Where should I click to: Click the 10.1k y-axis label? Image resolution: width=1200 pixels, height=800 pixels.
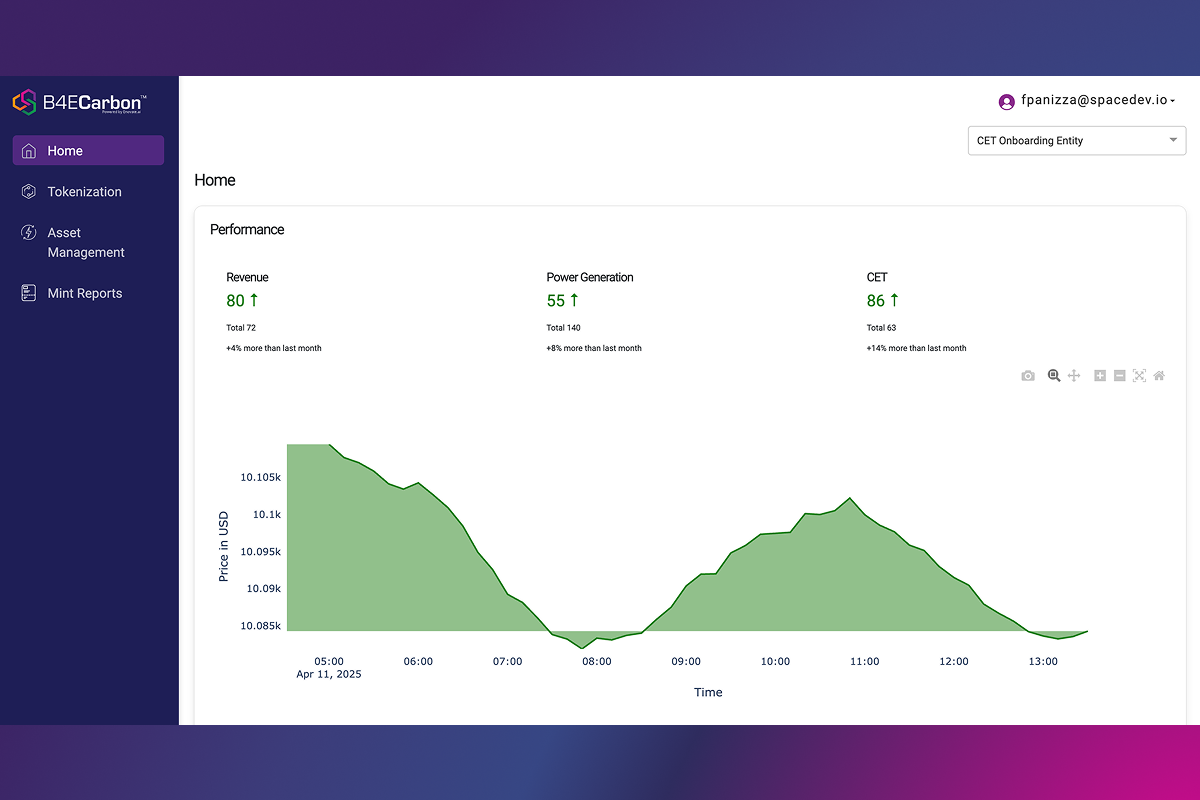pos(267,515)
